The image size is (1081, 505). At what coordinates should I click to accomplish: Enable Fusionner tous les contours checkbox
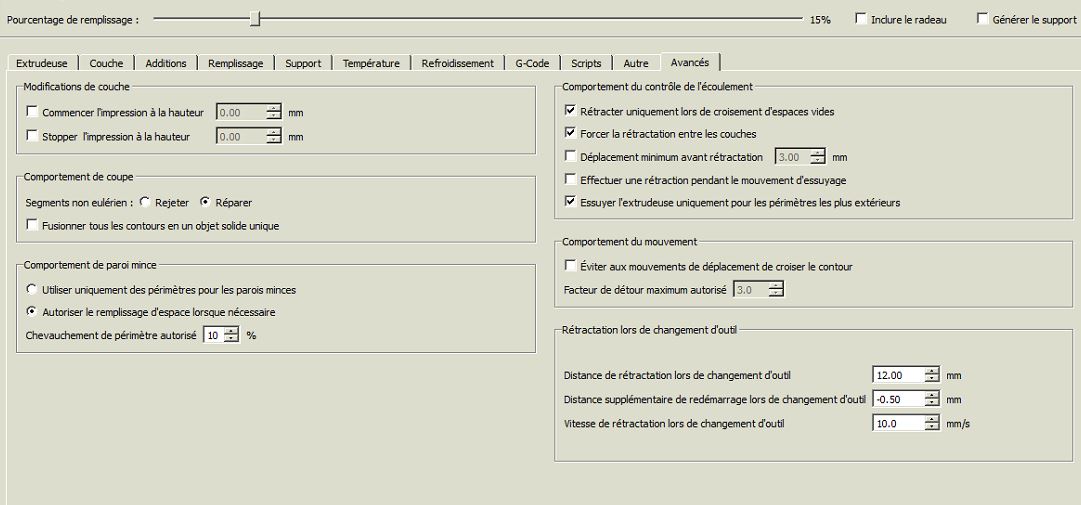coord(32,225)
